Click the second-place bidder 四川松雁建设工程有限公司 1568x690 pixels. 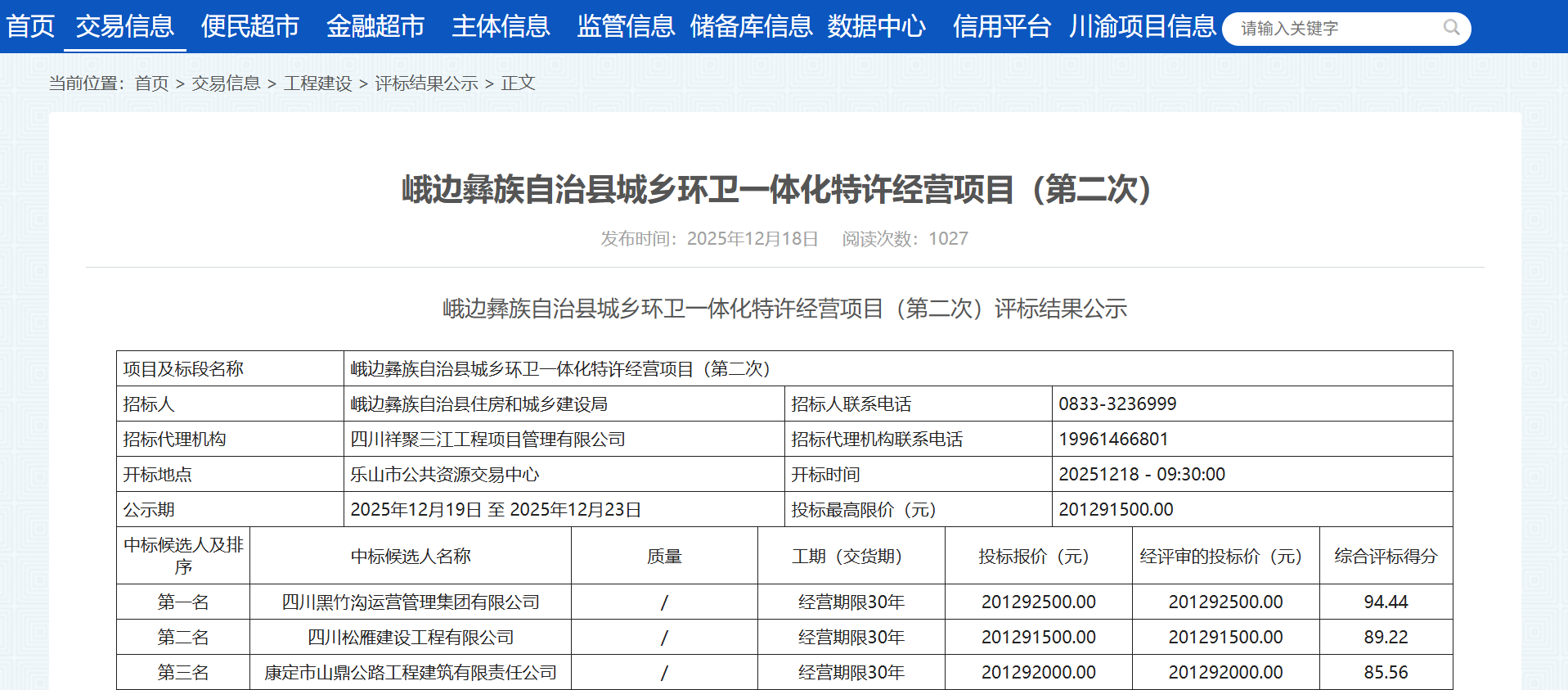411,638
